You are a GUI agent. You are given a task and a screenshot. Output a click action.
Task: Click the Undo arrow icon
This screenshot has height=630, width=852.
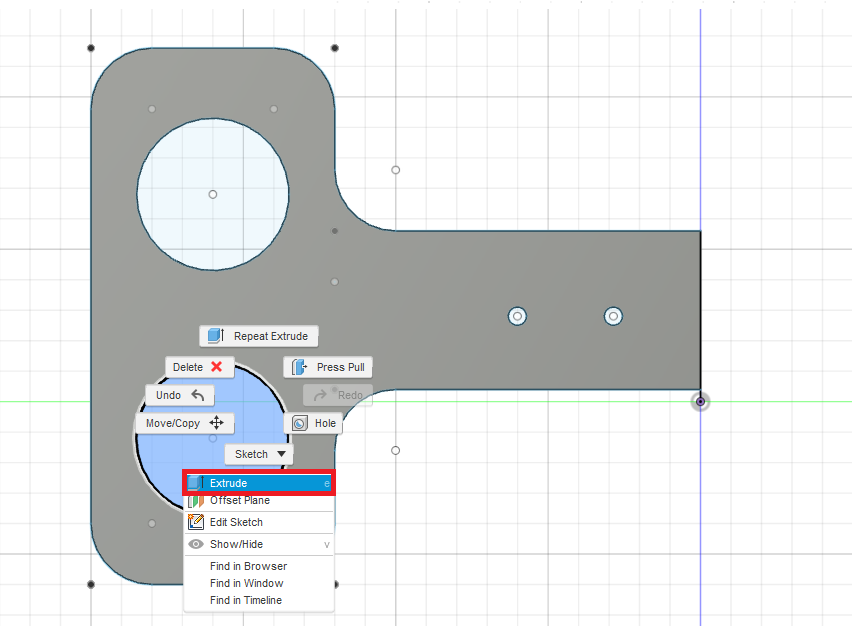coord(200,395)
